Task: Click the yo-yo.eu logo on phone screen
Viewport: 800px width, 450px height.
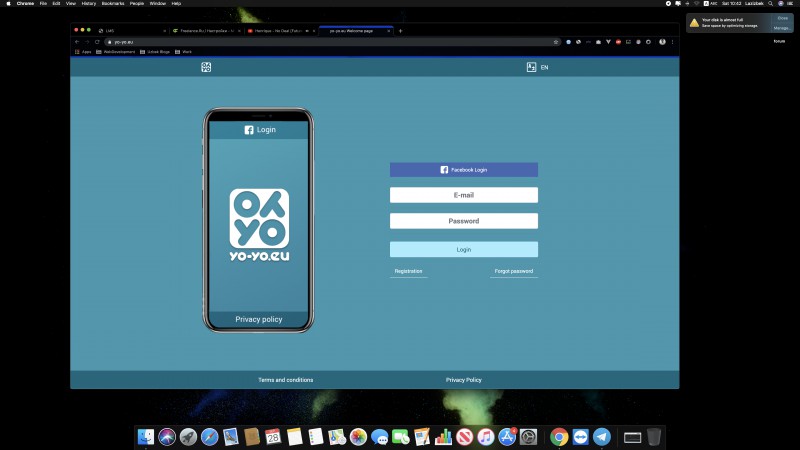Action: pos(259,225)
